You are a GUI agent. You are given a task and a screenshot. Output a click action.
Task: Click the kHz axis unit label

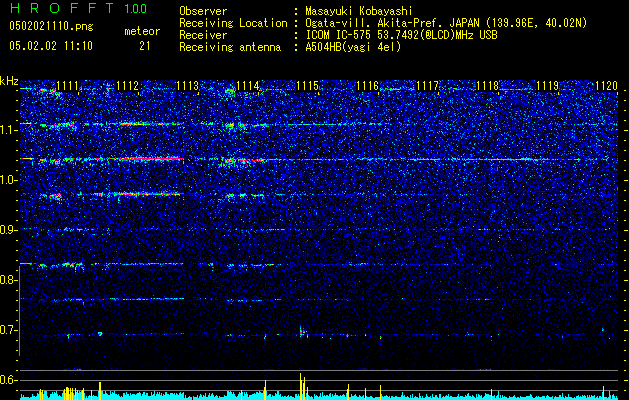coord(9,81)
